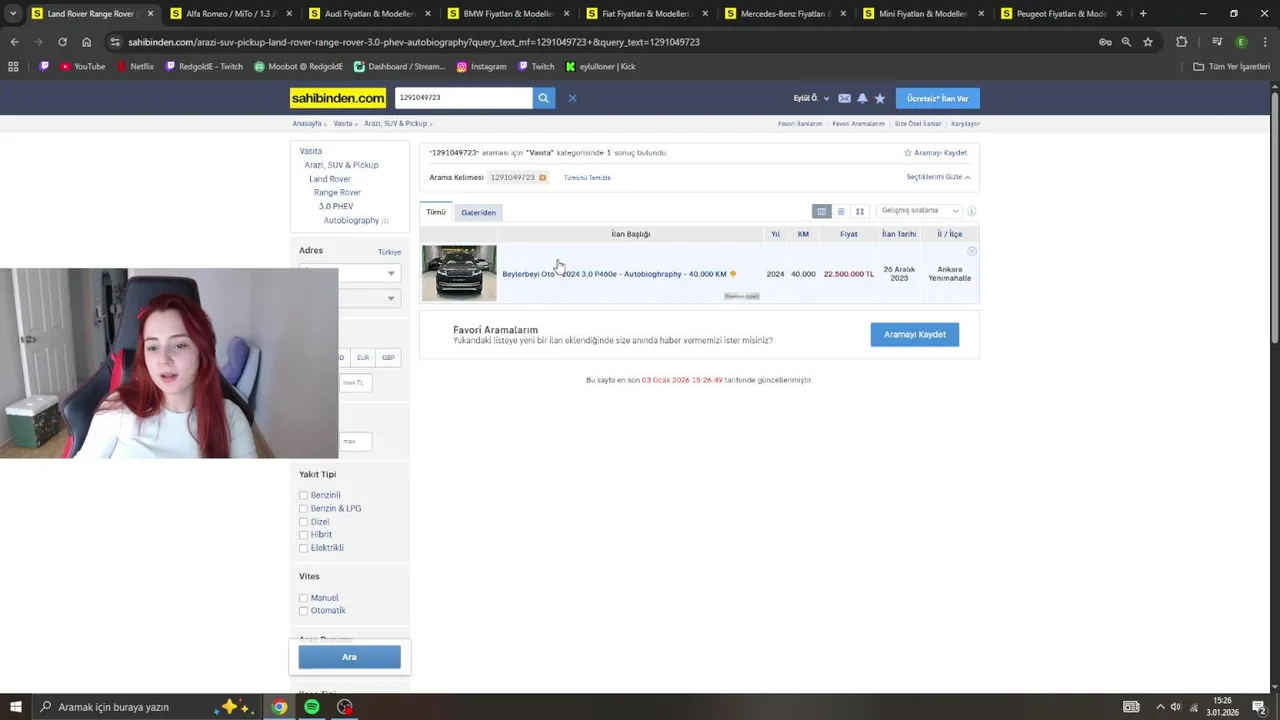Open Chrome tab search dropdown arrow

coord(13,14)
